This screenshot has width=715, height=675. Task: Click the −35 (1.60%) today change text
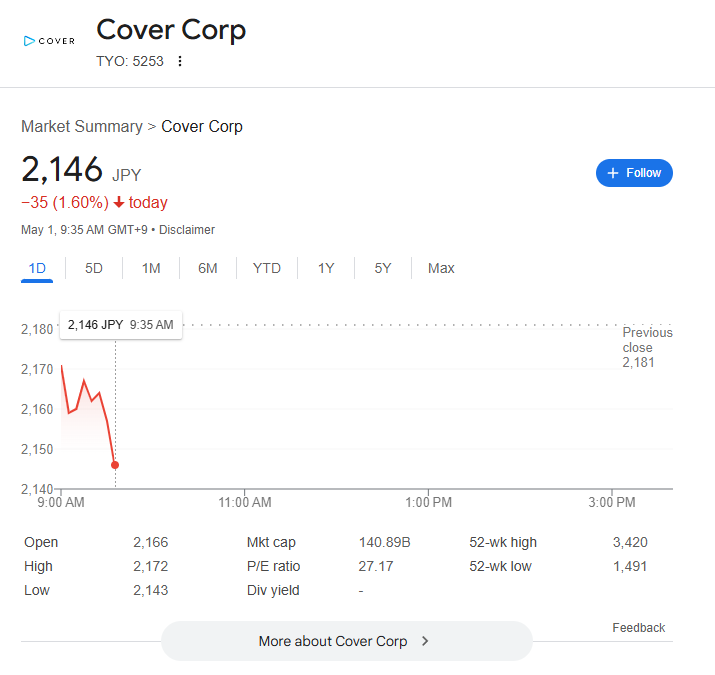(94, 202)
